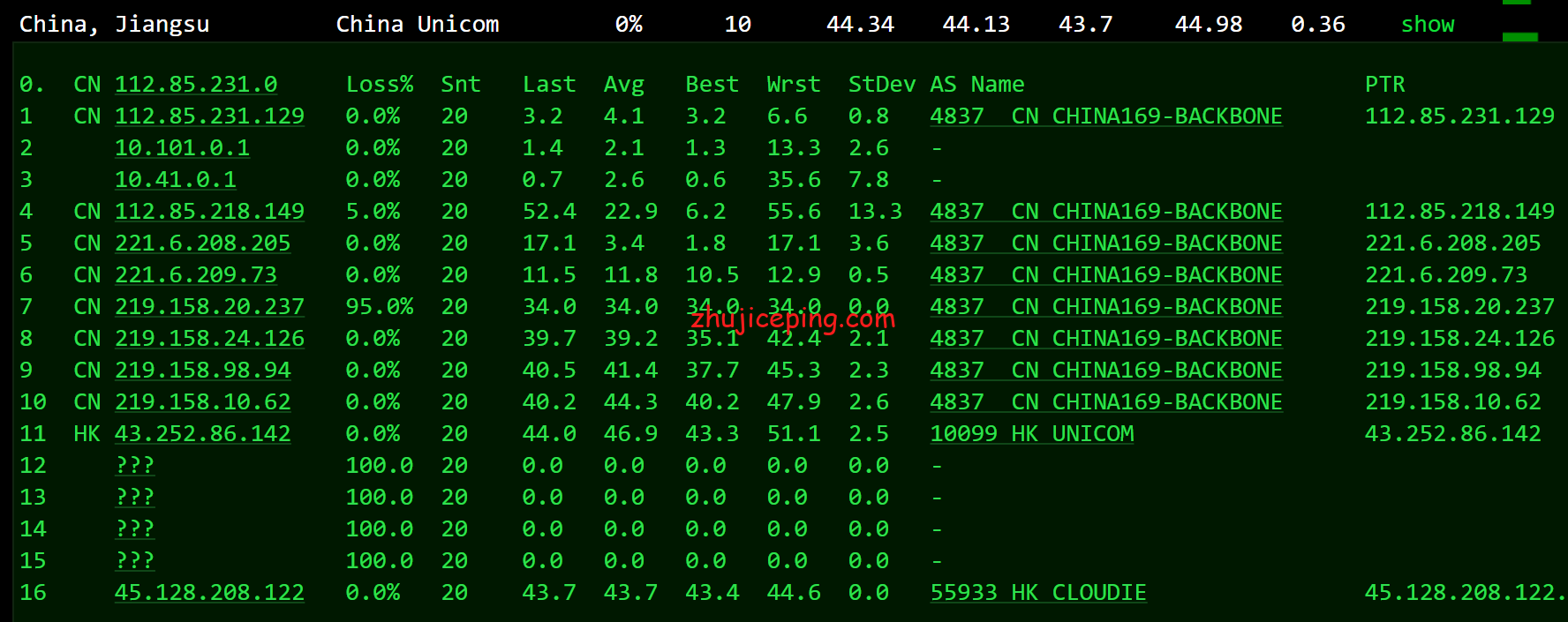Open AS 4837 CHINA169-BACKBONE link in hop 7

1106,306
